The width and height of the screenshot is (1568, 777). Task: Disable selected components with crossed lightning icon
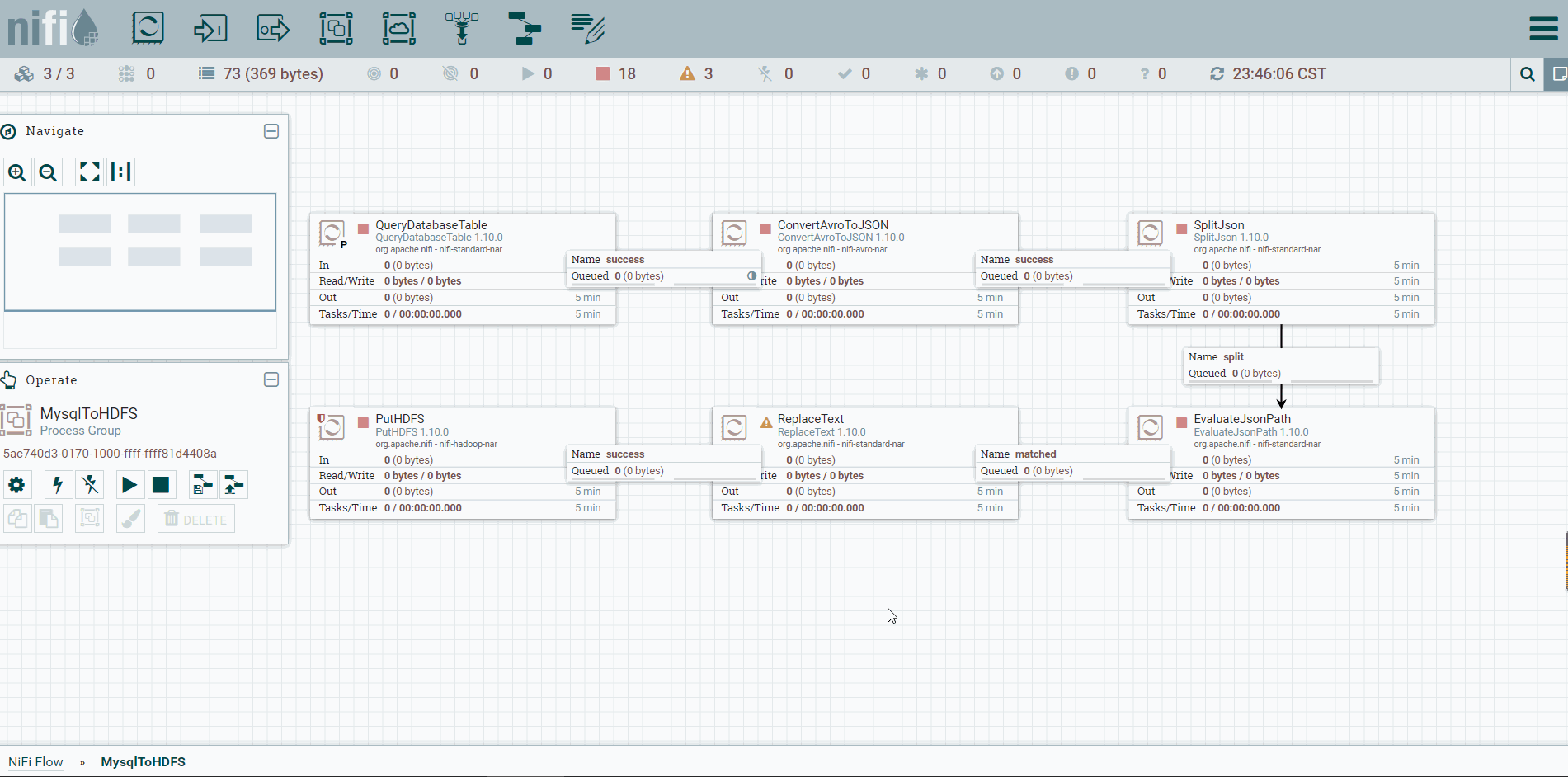(90, 485)
